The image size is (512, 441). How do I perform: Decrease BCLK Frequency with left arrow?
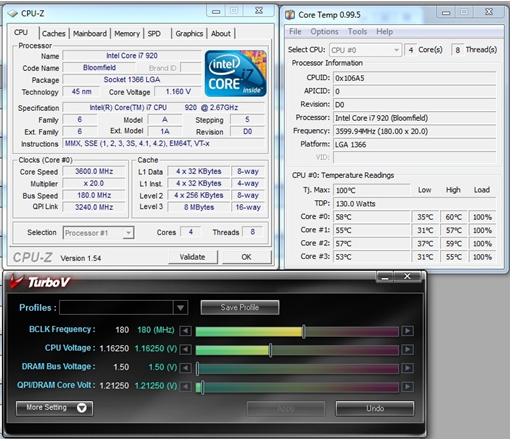185,331
